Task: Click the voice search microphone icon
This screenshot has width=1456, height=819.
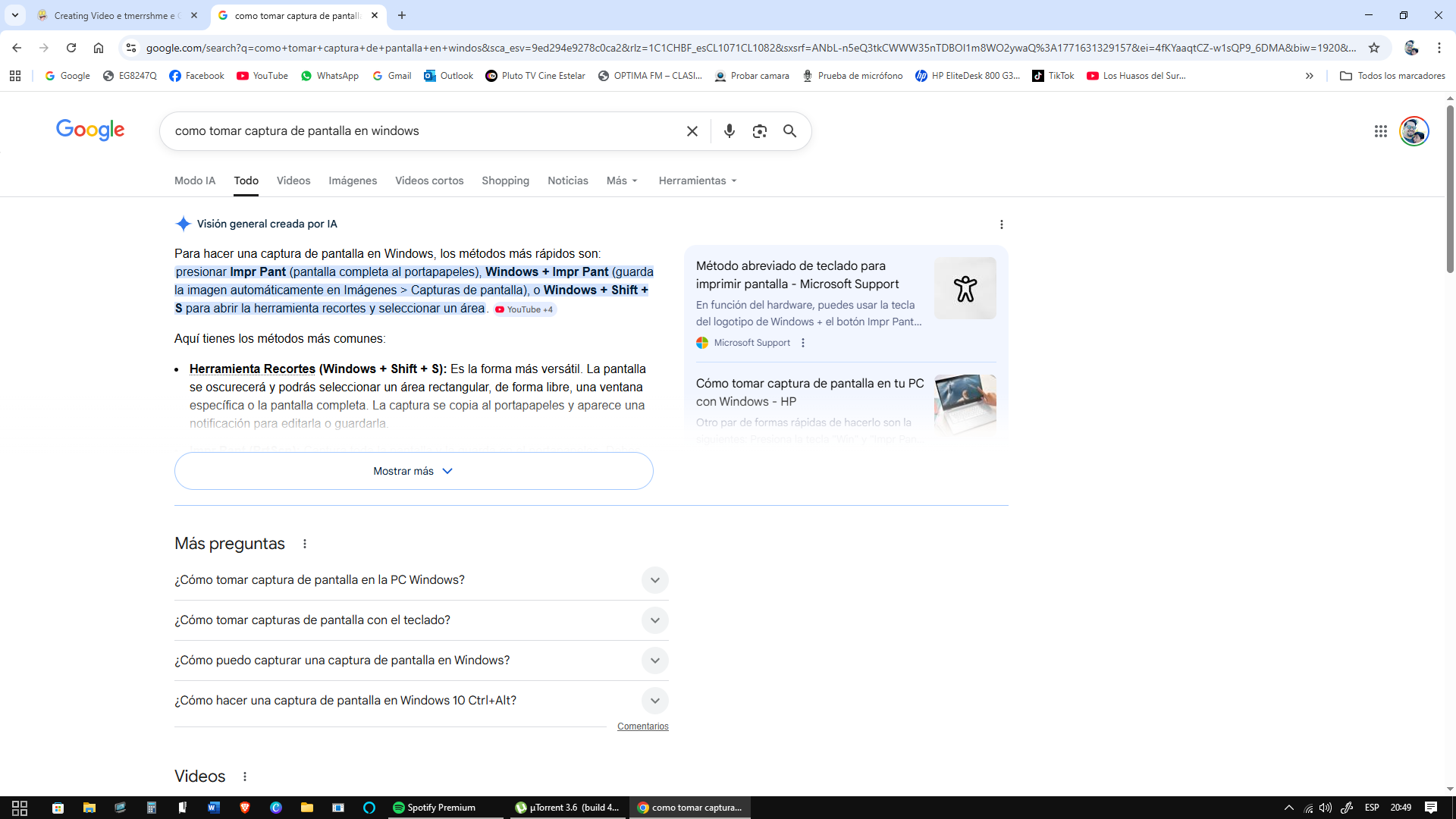Action: point(729,131)
